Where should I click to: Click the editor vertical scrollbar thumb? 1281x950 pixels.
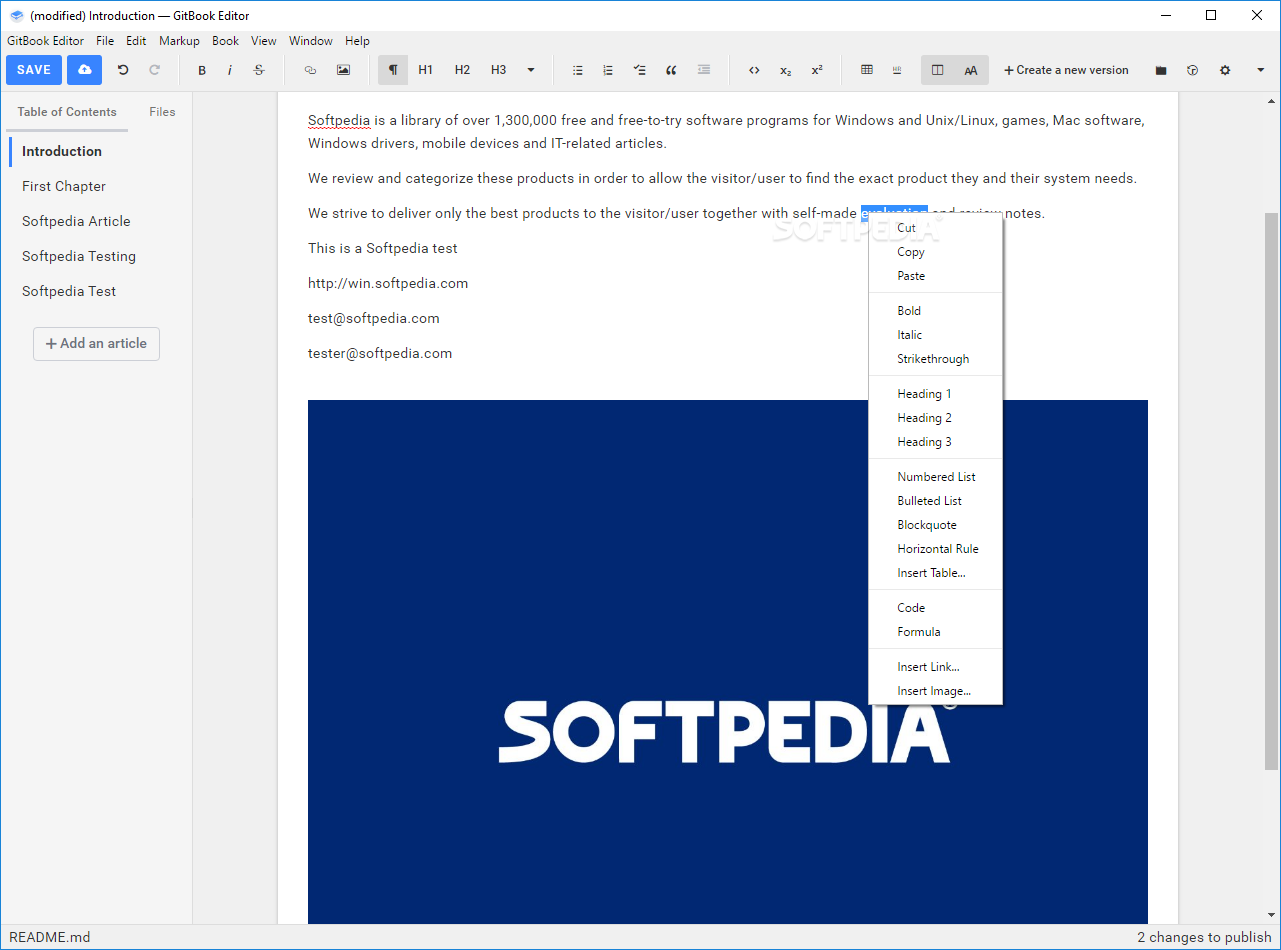(x=1271, y=490)
